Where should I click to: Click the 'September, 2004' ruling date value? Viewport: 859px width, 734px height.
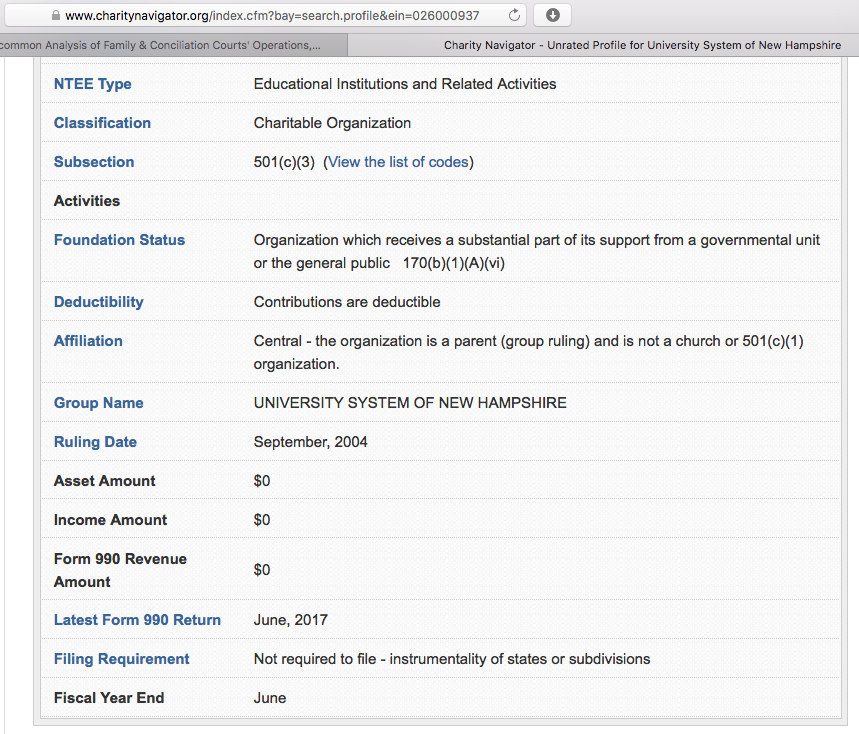pyautogui.click(x=310, y=442)
